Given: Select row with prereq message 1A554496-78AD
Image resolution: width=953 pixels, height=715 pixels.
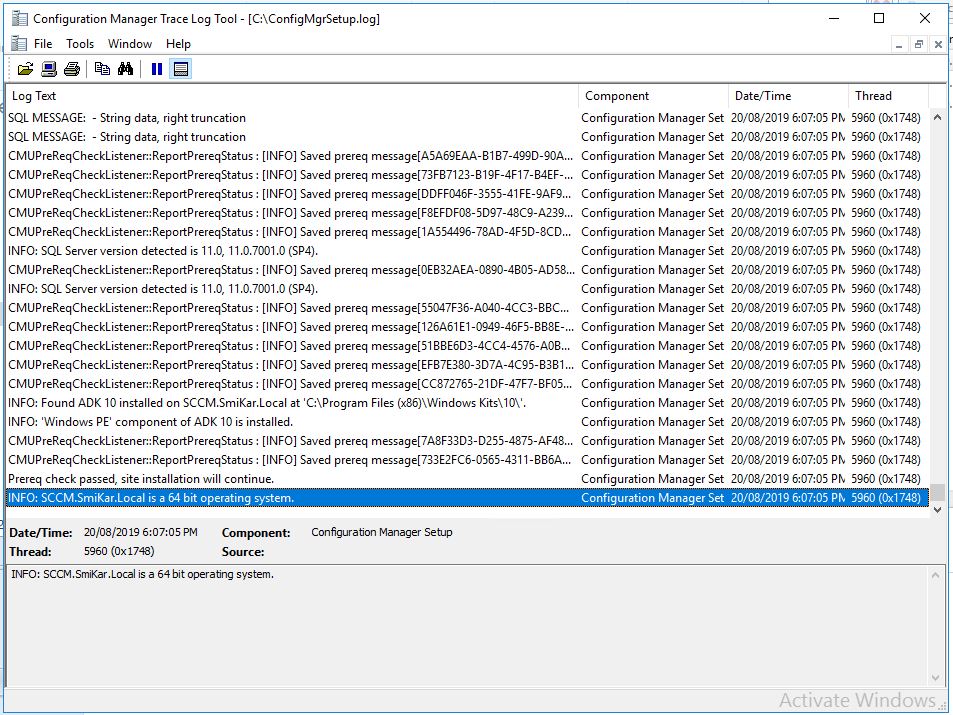Looking at the screenshot, I should [x=467, y=232].
